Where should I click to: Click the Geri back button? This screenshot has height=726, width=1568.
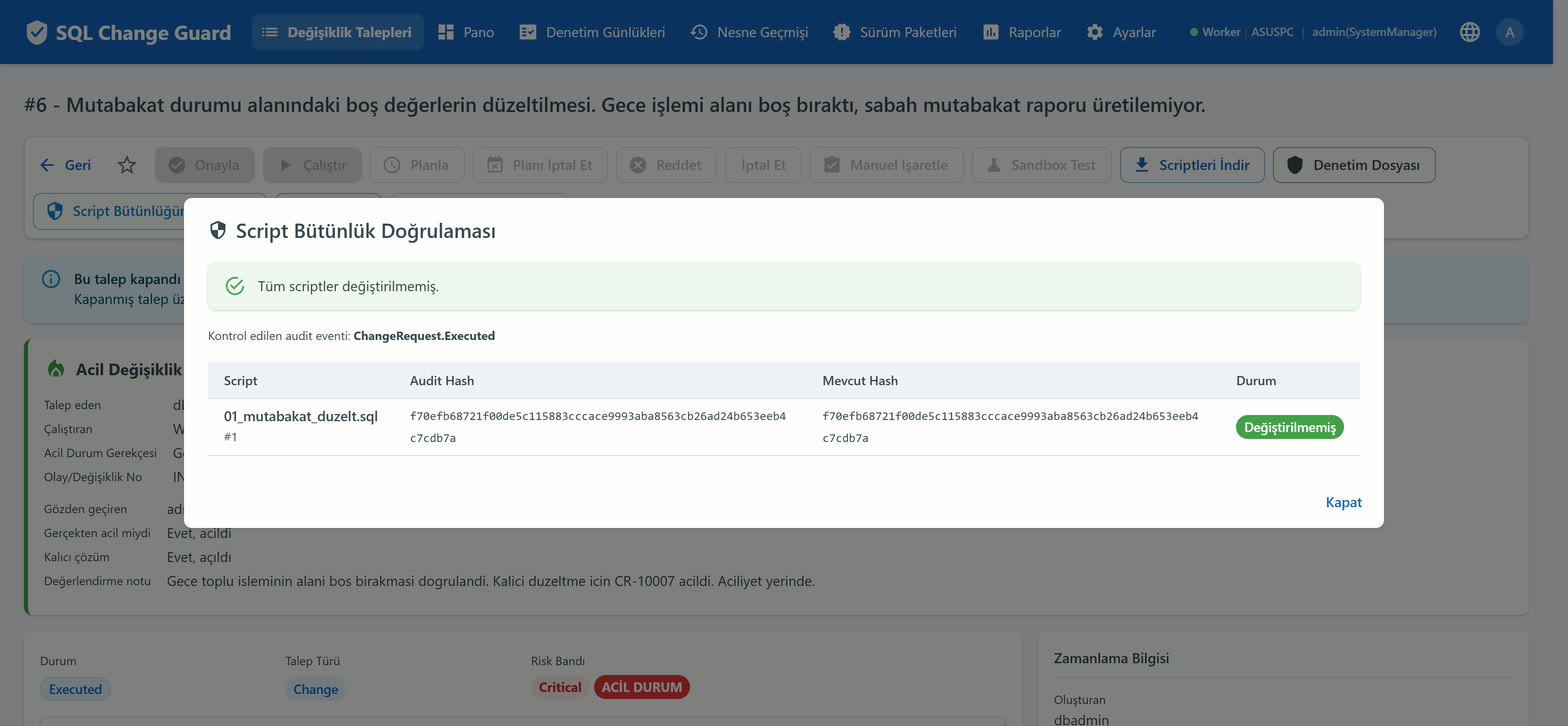tap(66, 165)
